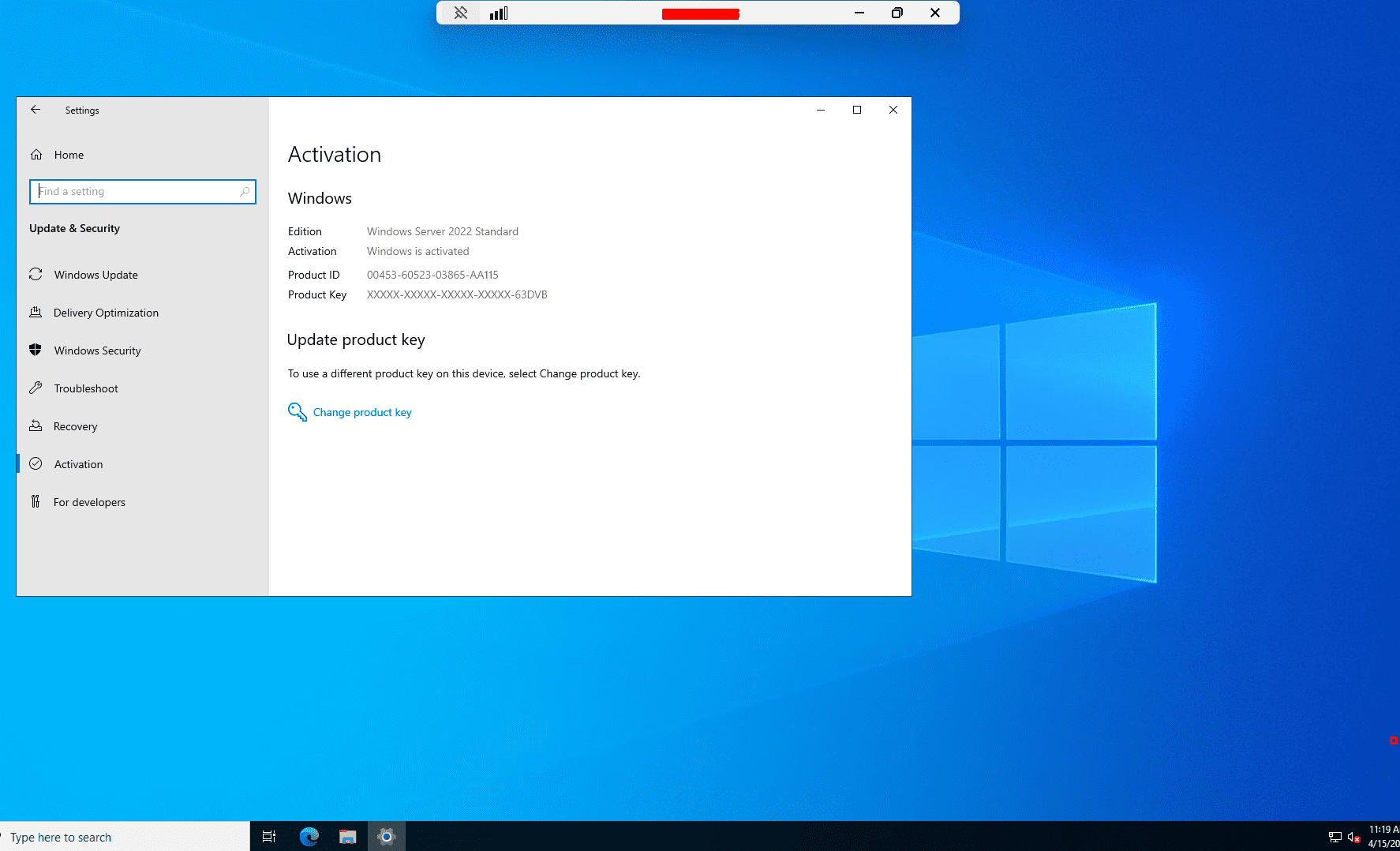Click the unpin icon on remote session bar
The width and height of the screenshot is (1400, 851).
coord(461,13)
